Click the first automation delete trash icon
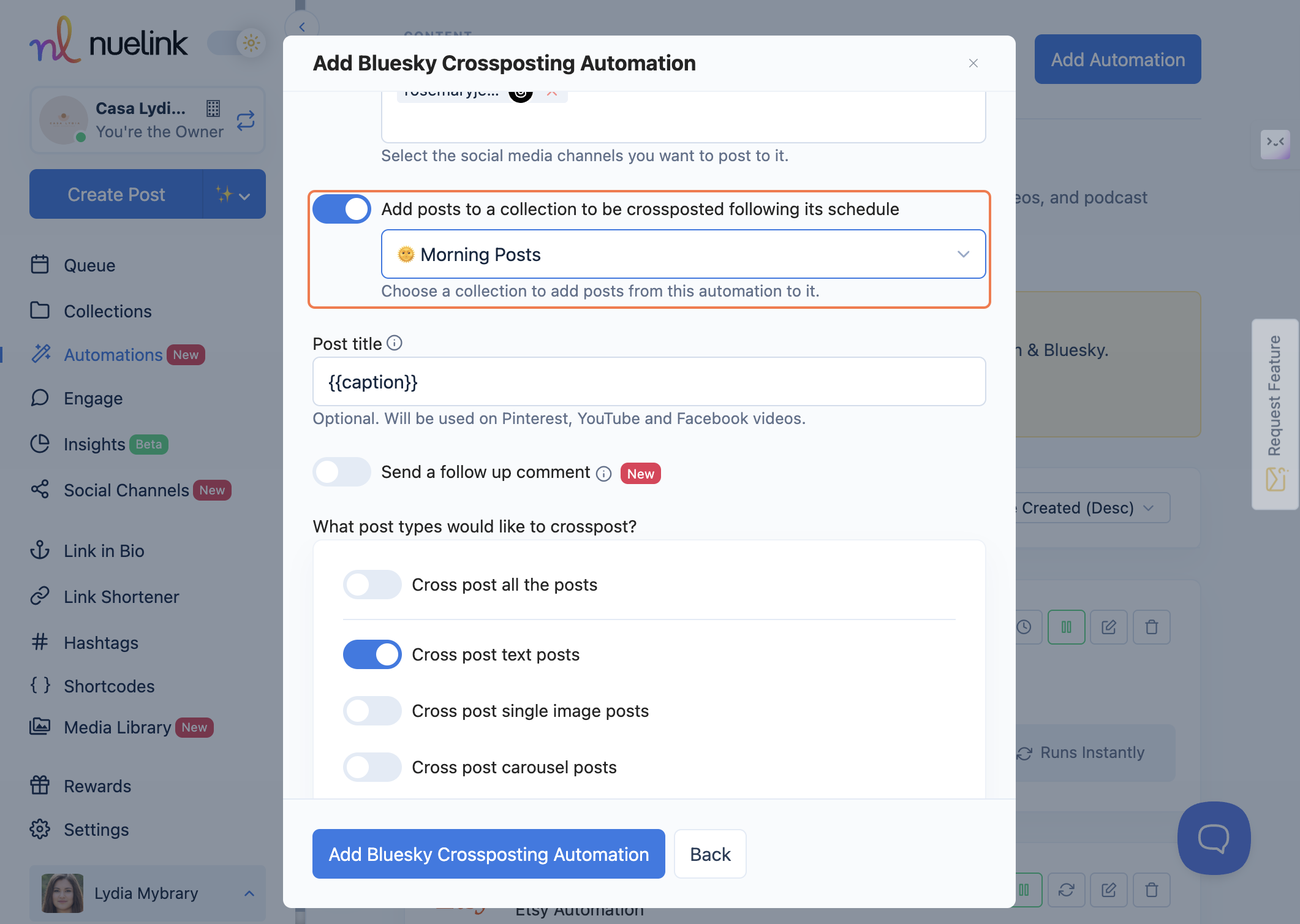1300x924 pixels. (1152, 627)
